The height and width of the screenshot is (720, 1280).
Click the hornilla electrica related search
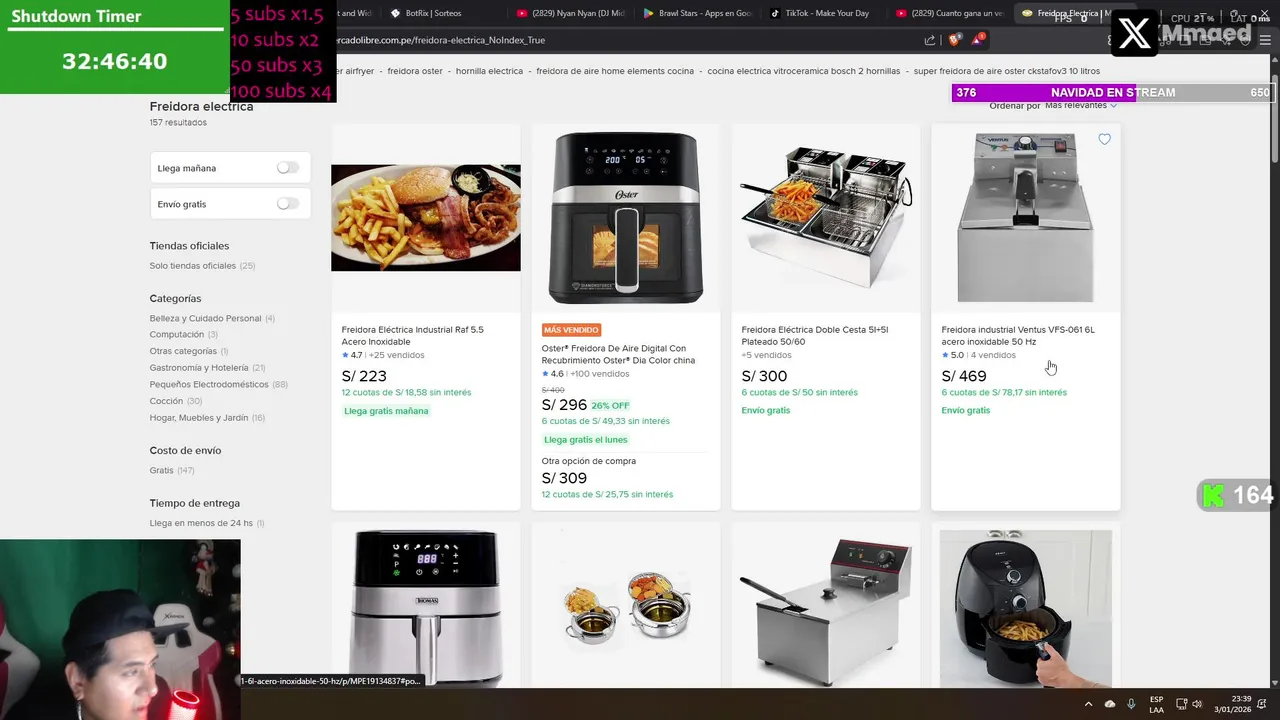coord(489,71)
